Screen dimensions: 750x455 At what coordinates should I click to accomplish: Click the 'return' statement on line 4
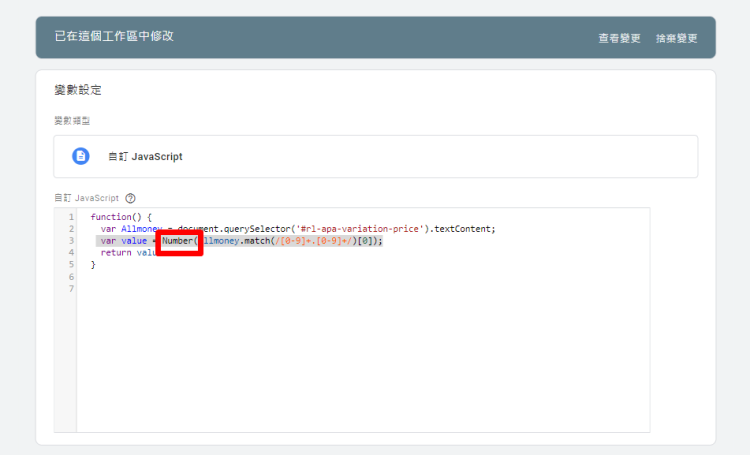tap(116, 253)
